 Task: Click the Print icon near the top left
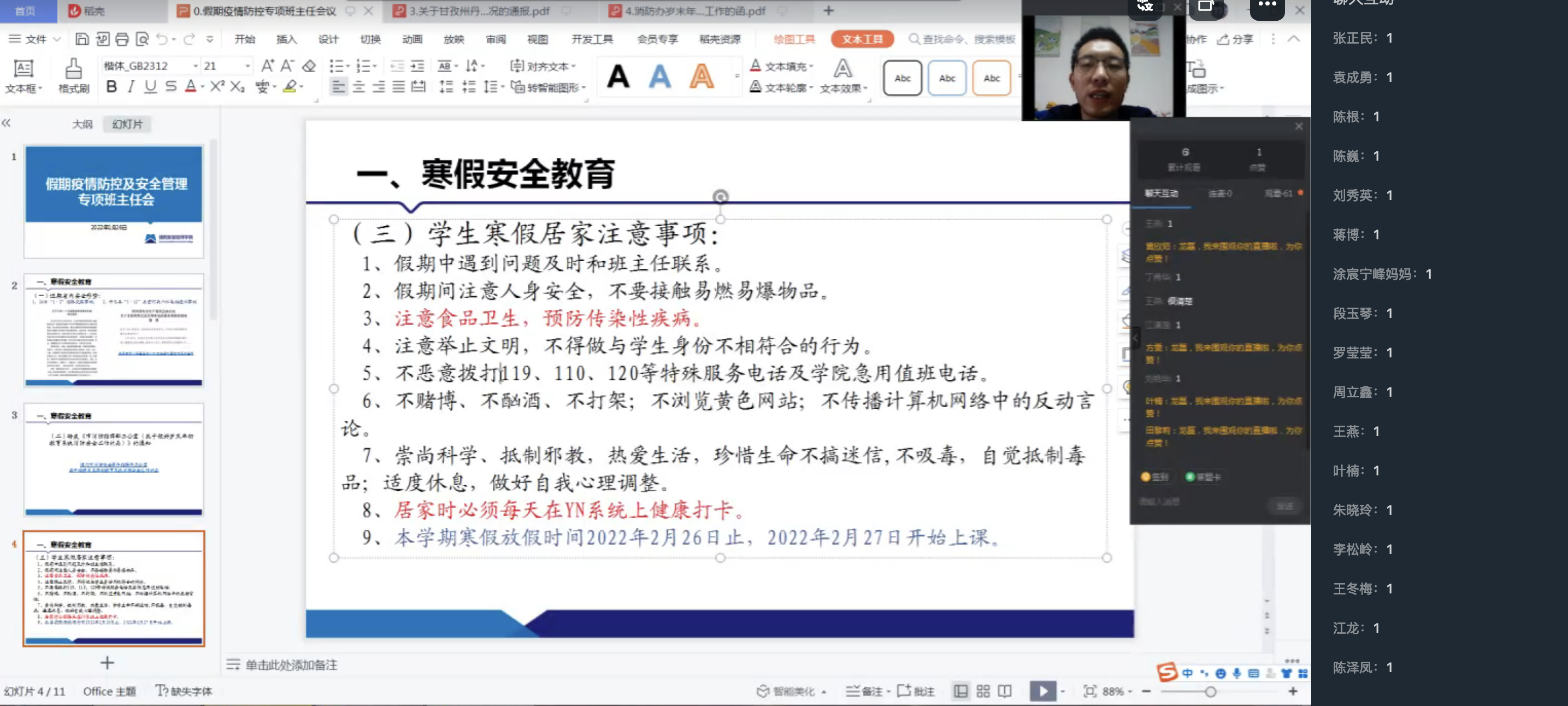tap(121, 39)
